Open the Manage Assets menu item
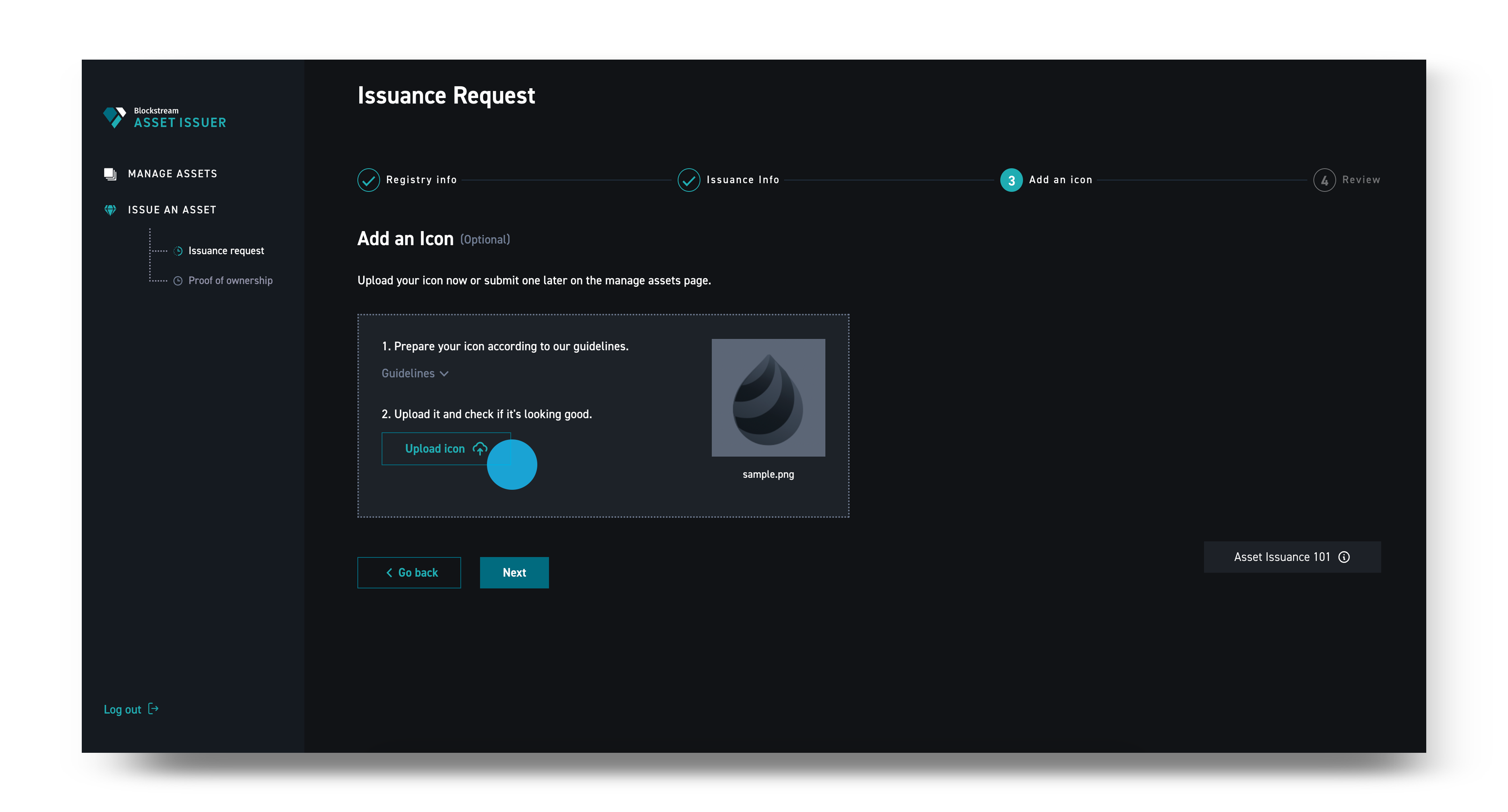This screenshot has height=812, width=1508. pyautogui.click(x=172, y=174)
